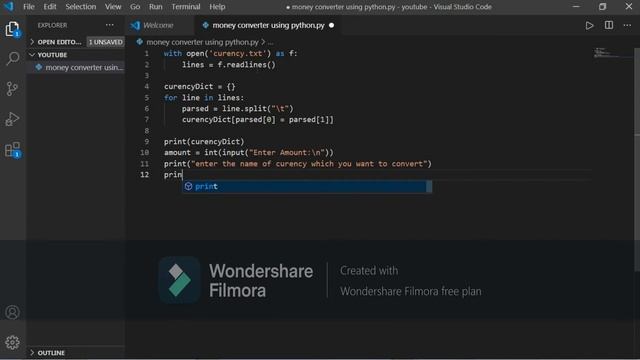Restore down the VS Code window
The image size is (640, 360).
[602, 7]
